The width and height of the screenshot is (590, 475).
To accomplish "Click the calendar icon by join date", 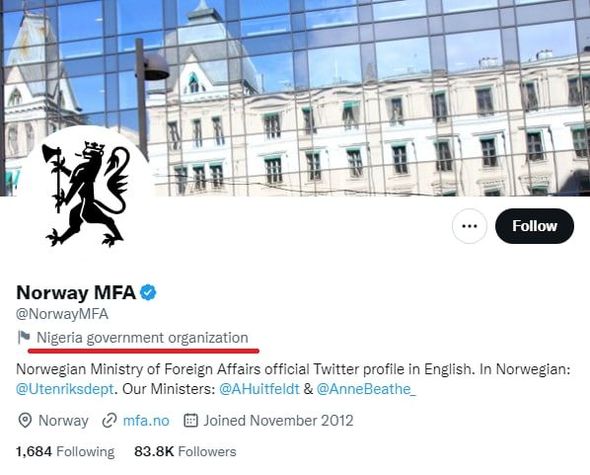I will tap(191, 420).
